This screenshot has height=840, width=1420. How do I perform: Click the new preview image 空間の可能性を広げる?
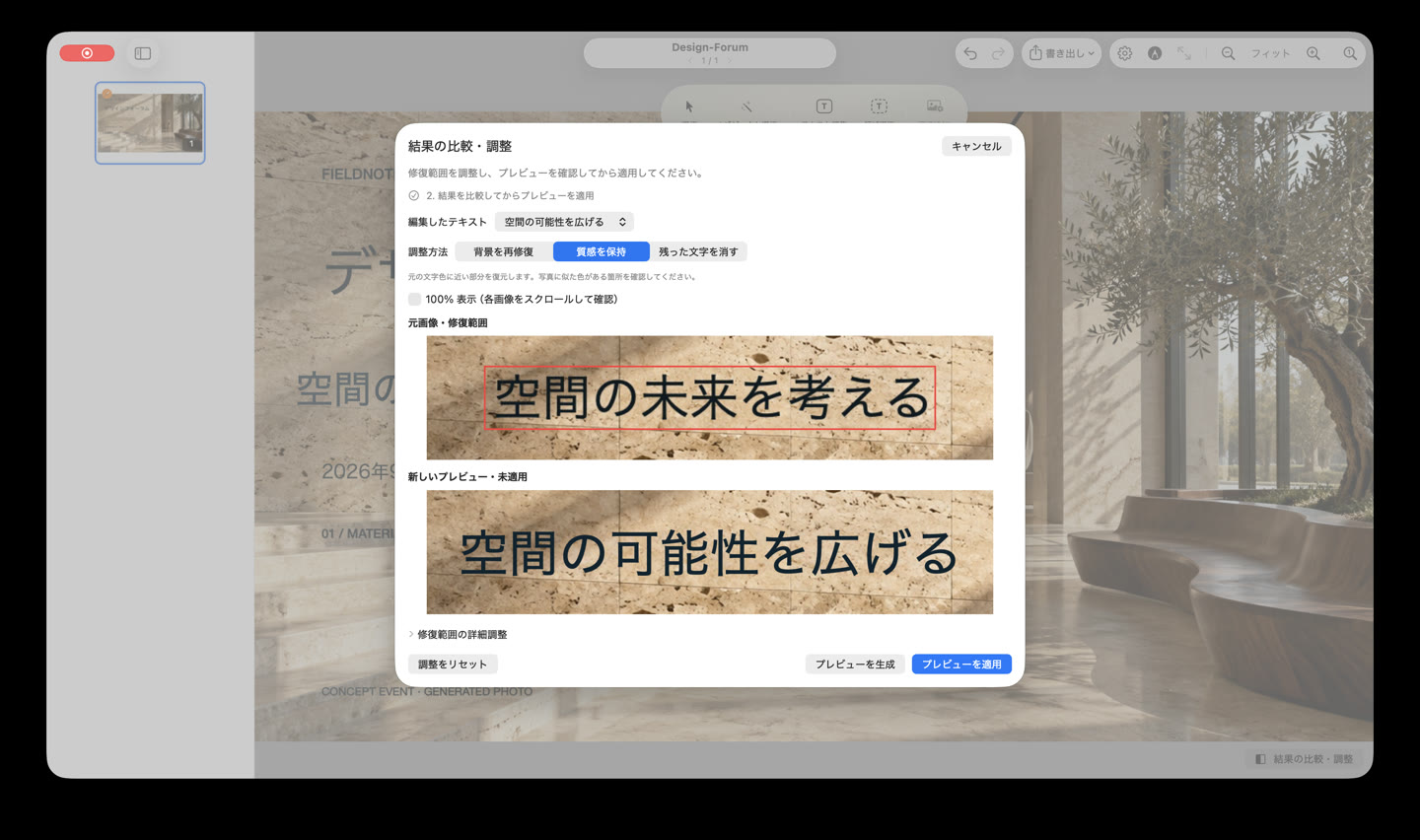[x=710, y=552]
